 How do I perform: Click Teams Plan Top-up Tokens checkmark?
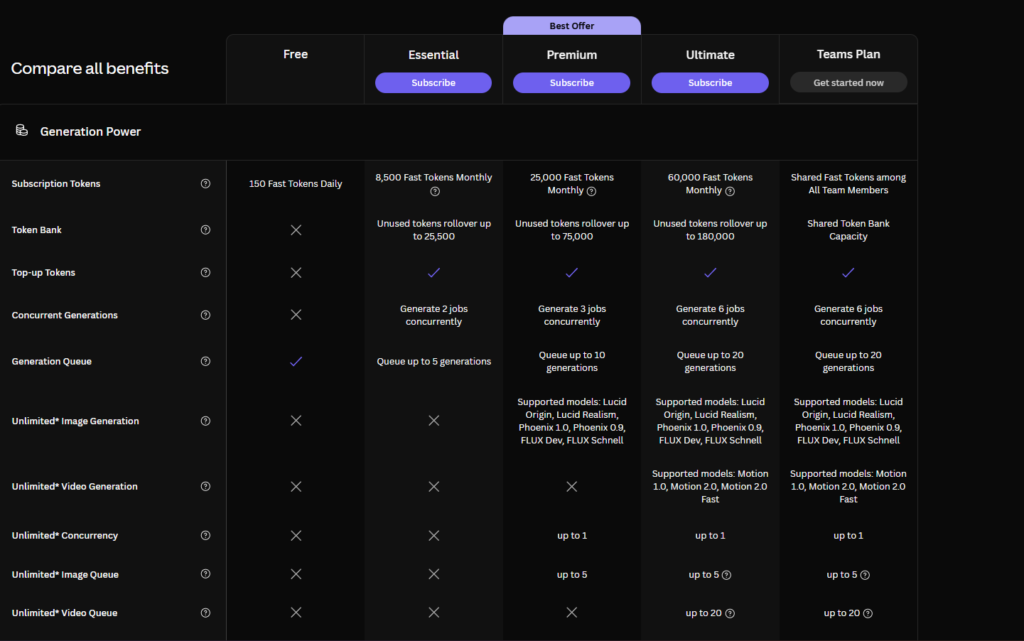tap(848, 273)
